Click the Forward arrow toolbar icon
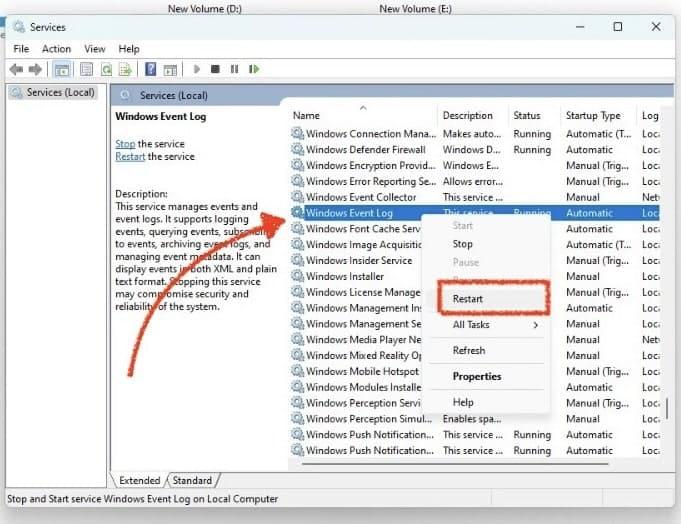Screen dimensions: 681x524 [x=35, y=69]
